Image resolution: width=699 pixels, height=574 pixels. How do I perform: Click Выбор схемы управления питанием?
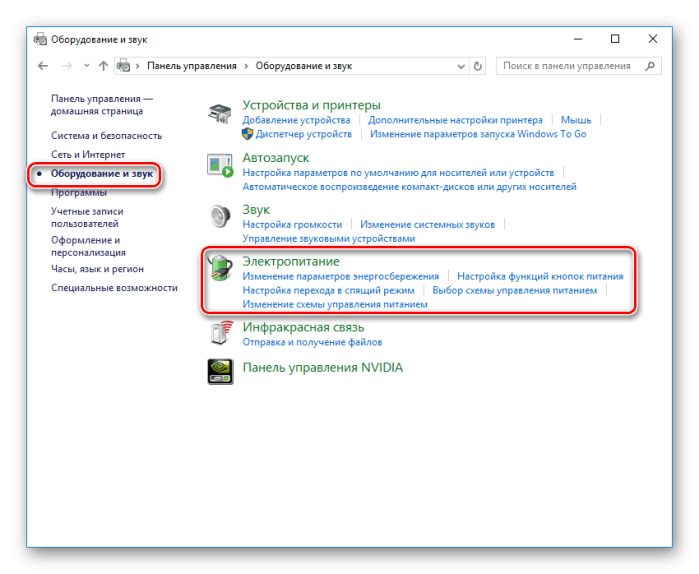(514, 291)
